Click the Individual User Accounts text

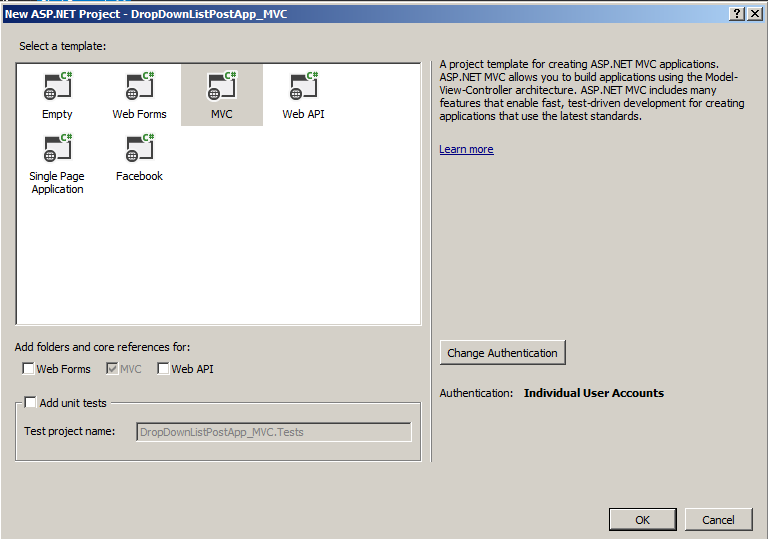click(x=594, y=393)
